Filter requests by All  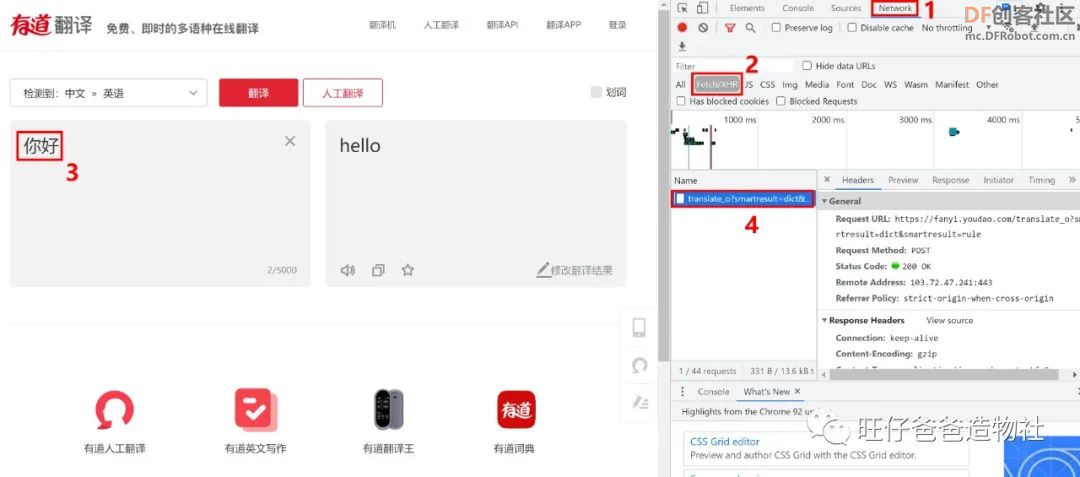pyautogui.click(x=681, y=85)
